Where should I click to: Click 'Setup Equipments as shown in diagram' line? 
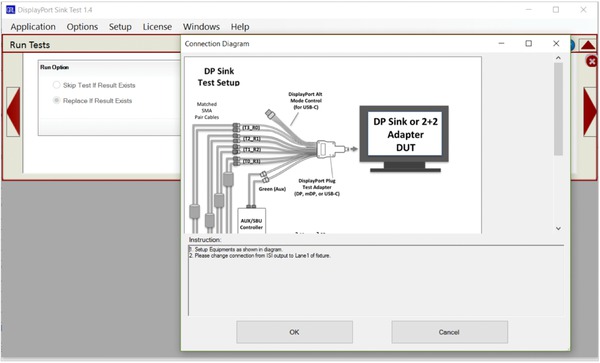click(x=236, y=249)
